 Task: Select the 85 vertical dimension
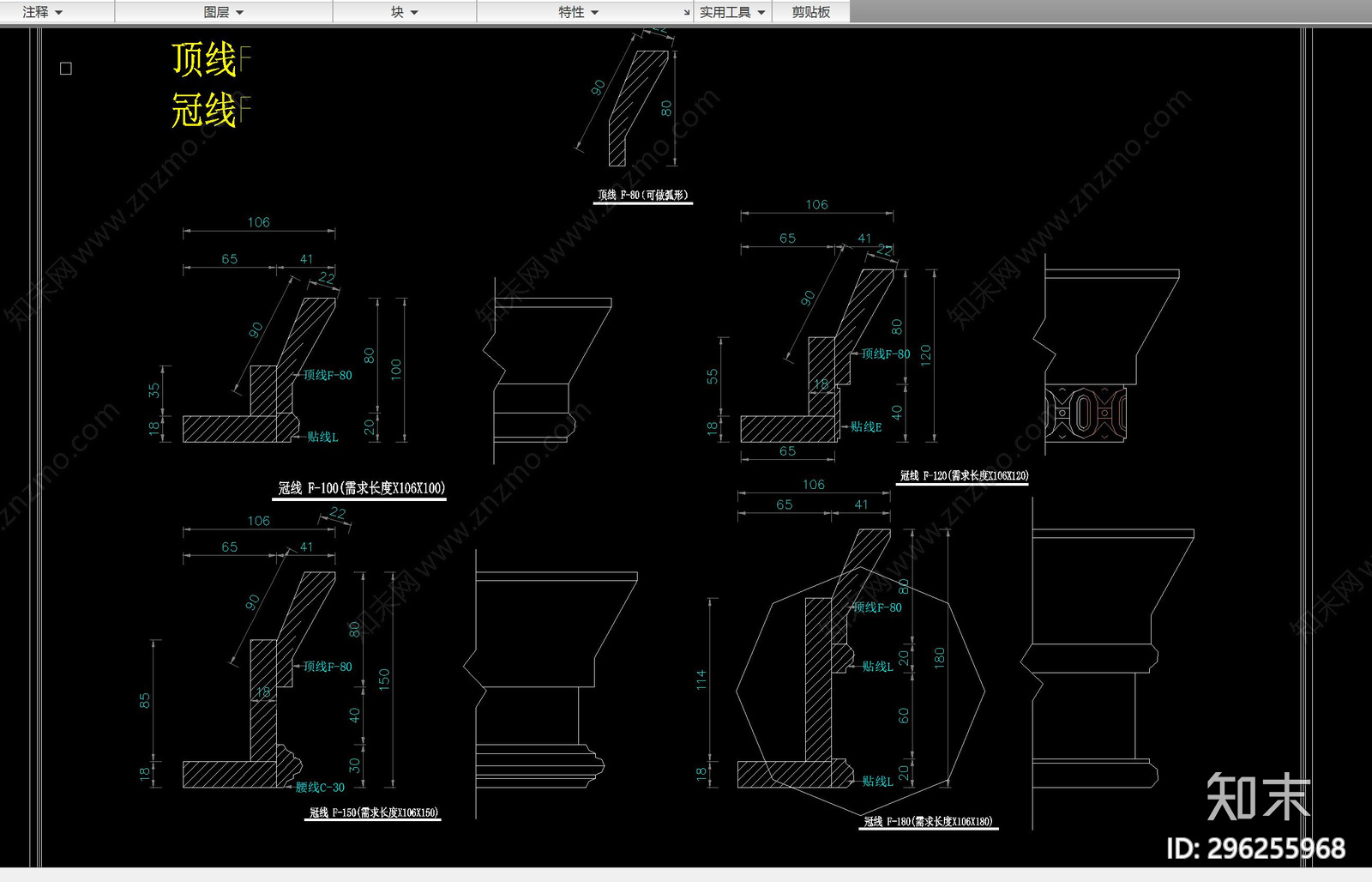(144, 701)
